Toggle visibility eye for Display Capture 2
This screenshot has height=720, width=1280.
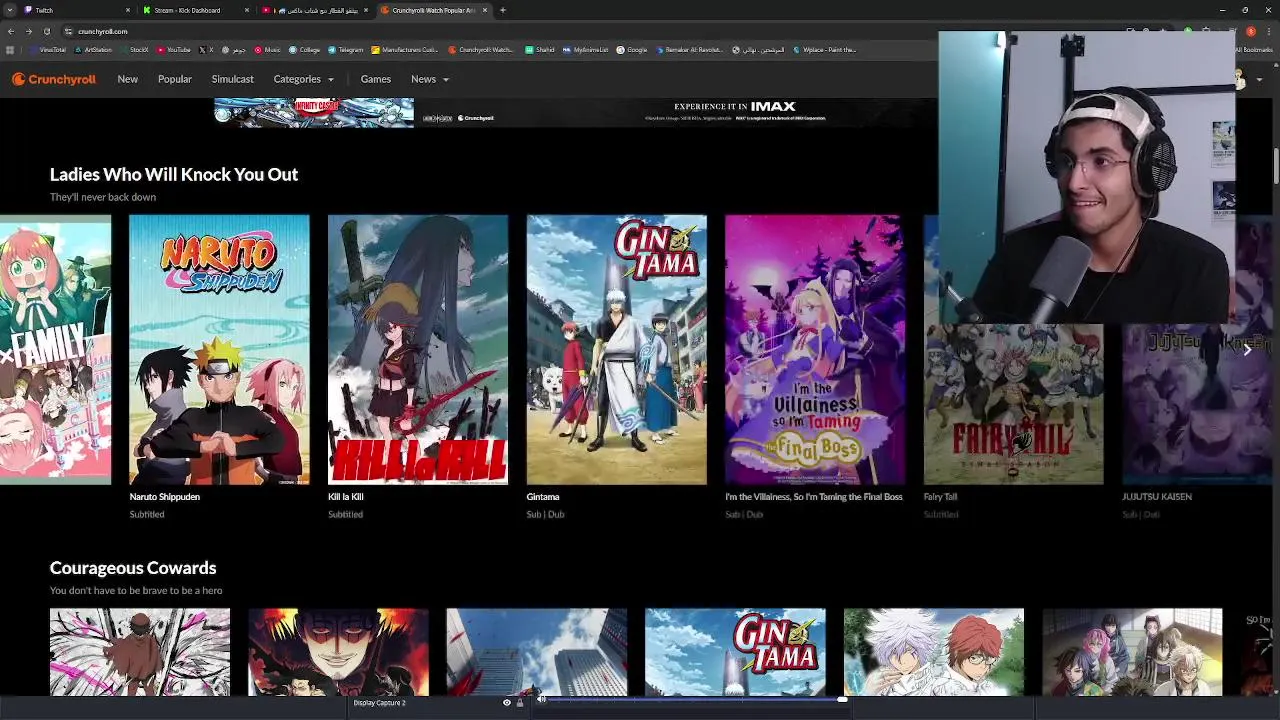click(x=506, y=703)
